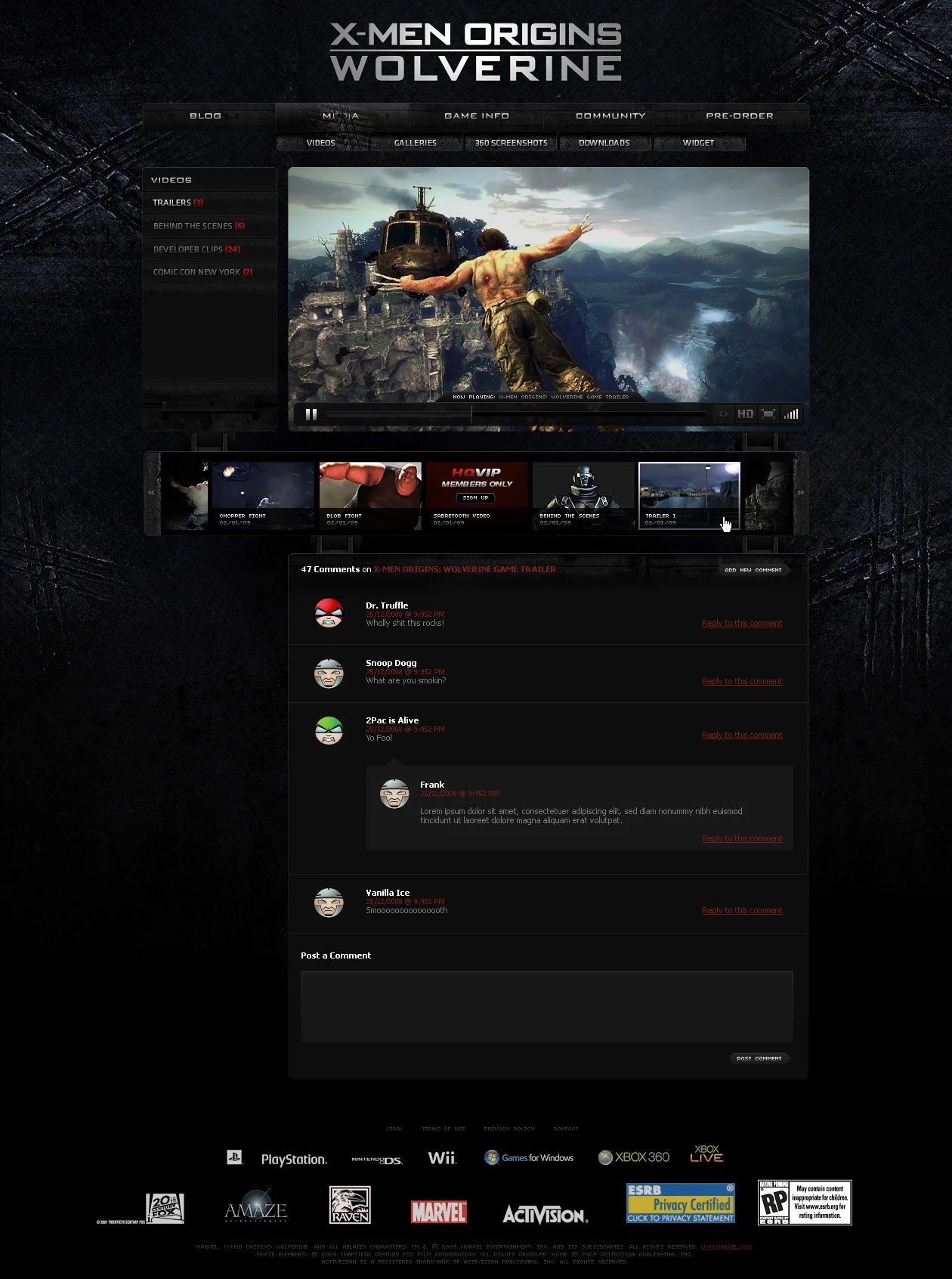Reply to 2Pac is Alive's comment
This screenshot has height=1279, width=952.
[742, 736]
